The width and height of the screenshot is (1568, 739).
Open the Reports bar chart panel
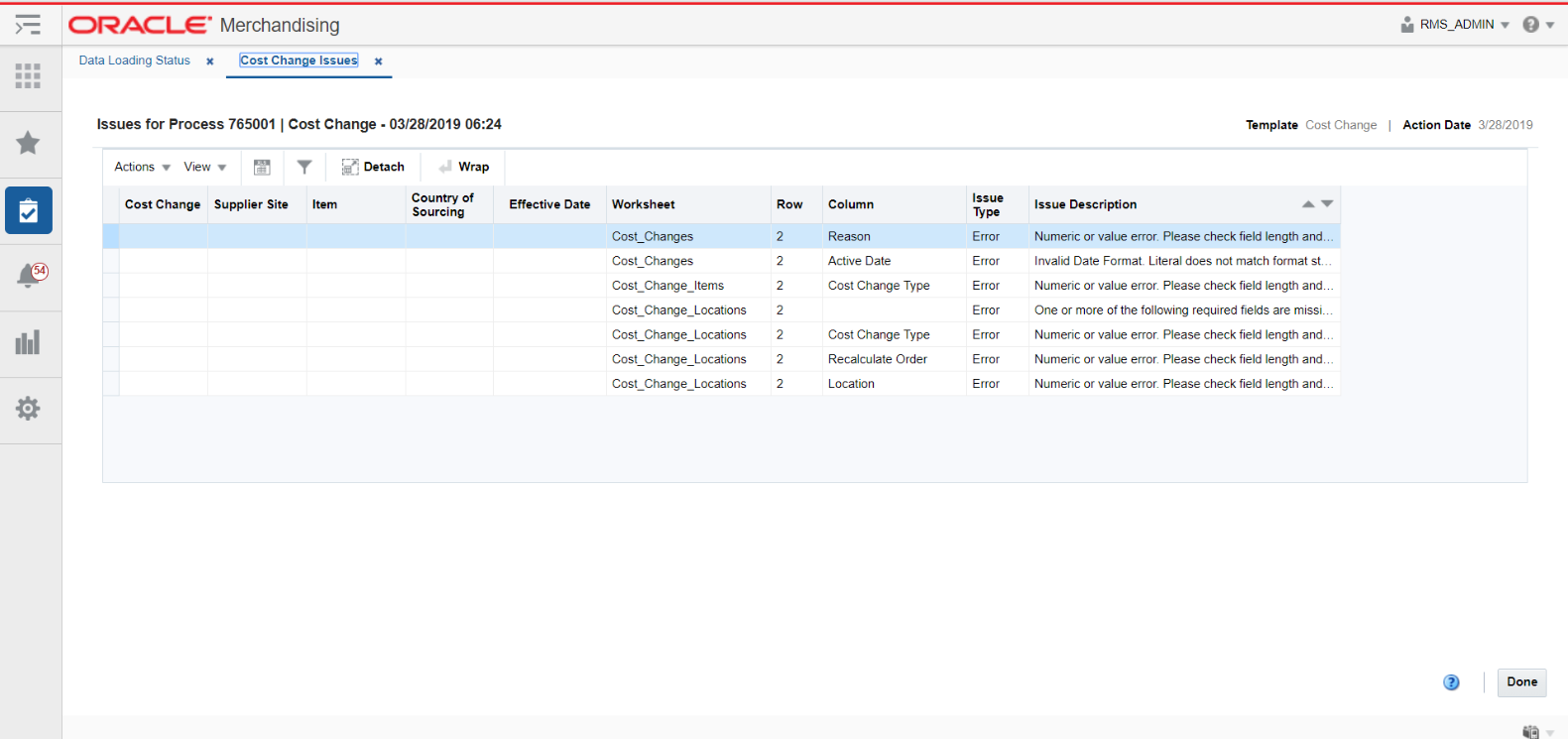(28, 343)
